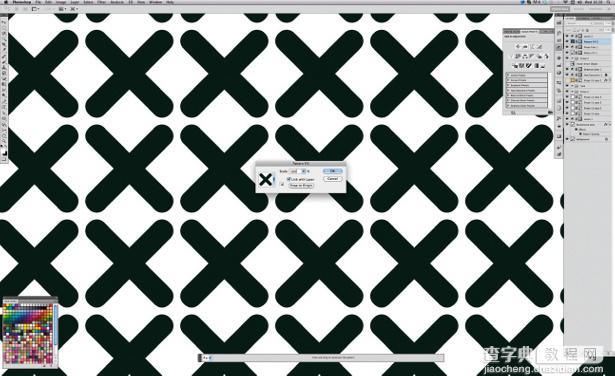Click the Vibrance adjustment icon in second row
Image resolution: width=615 pixels, height=376 pixels.
click(x=514, y=56)
